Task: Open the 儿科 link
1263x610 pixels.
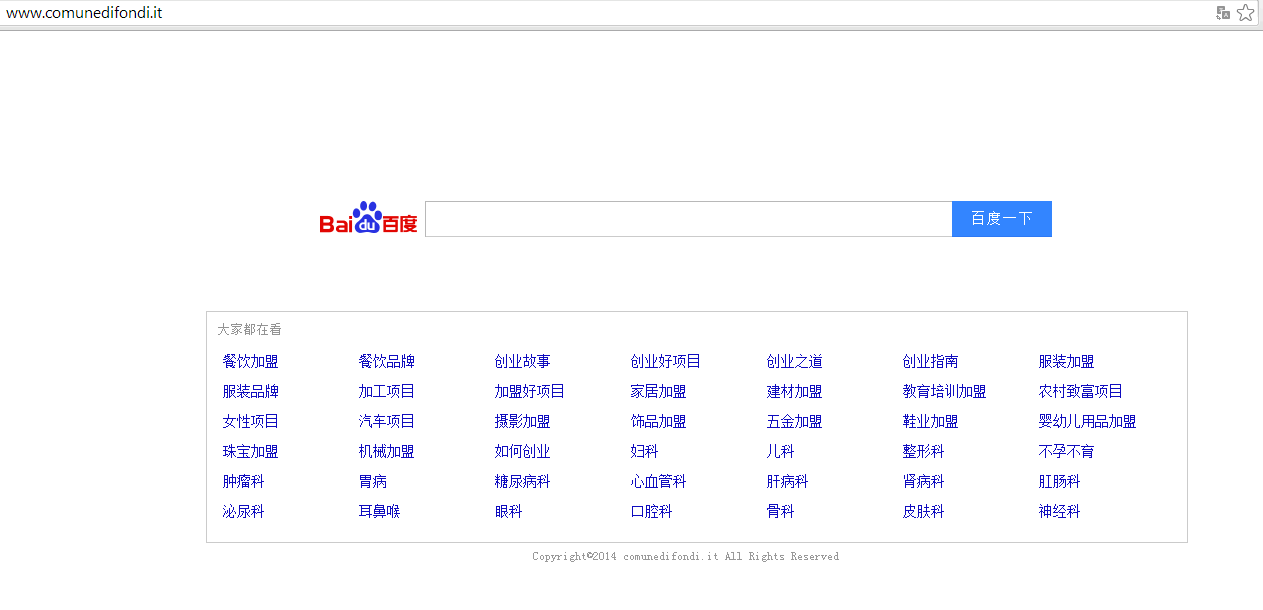Action: [x=781, y=452]
